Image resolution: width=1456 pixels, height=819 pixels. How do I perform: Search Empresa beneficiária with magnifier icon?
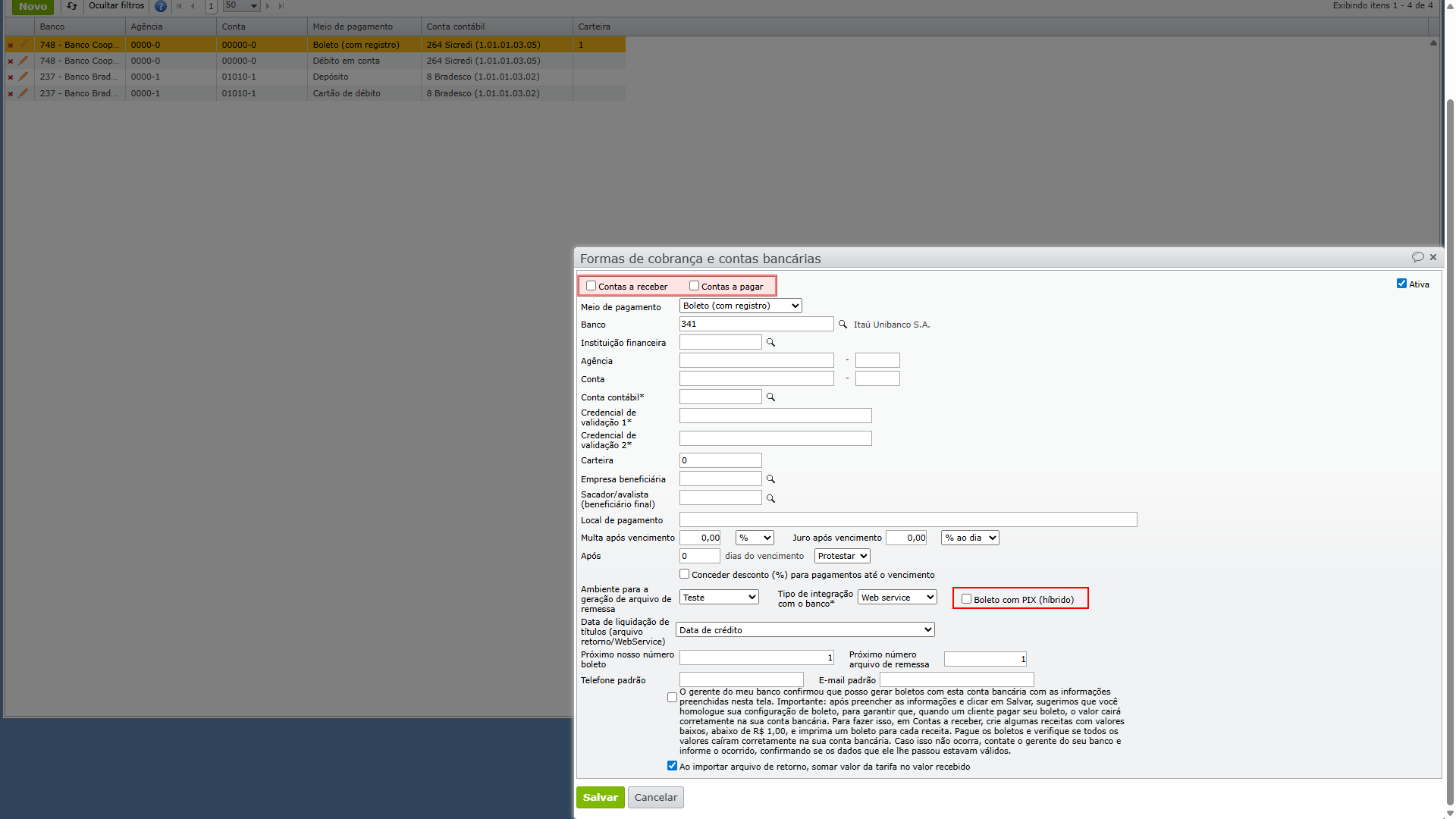coord(770,479)
